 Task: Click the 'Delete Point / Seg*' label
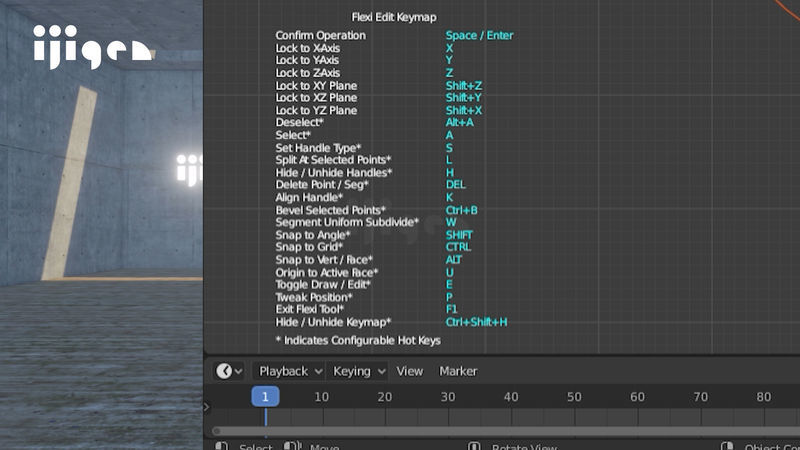(x=322, y=185)
